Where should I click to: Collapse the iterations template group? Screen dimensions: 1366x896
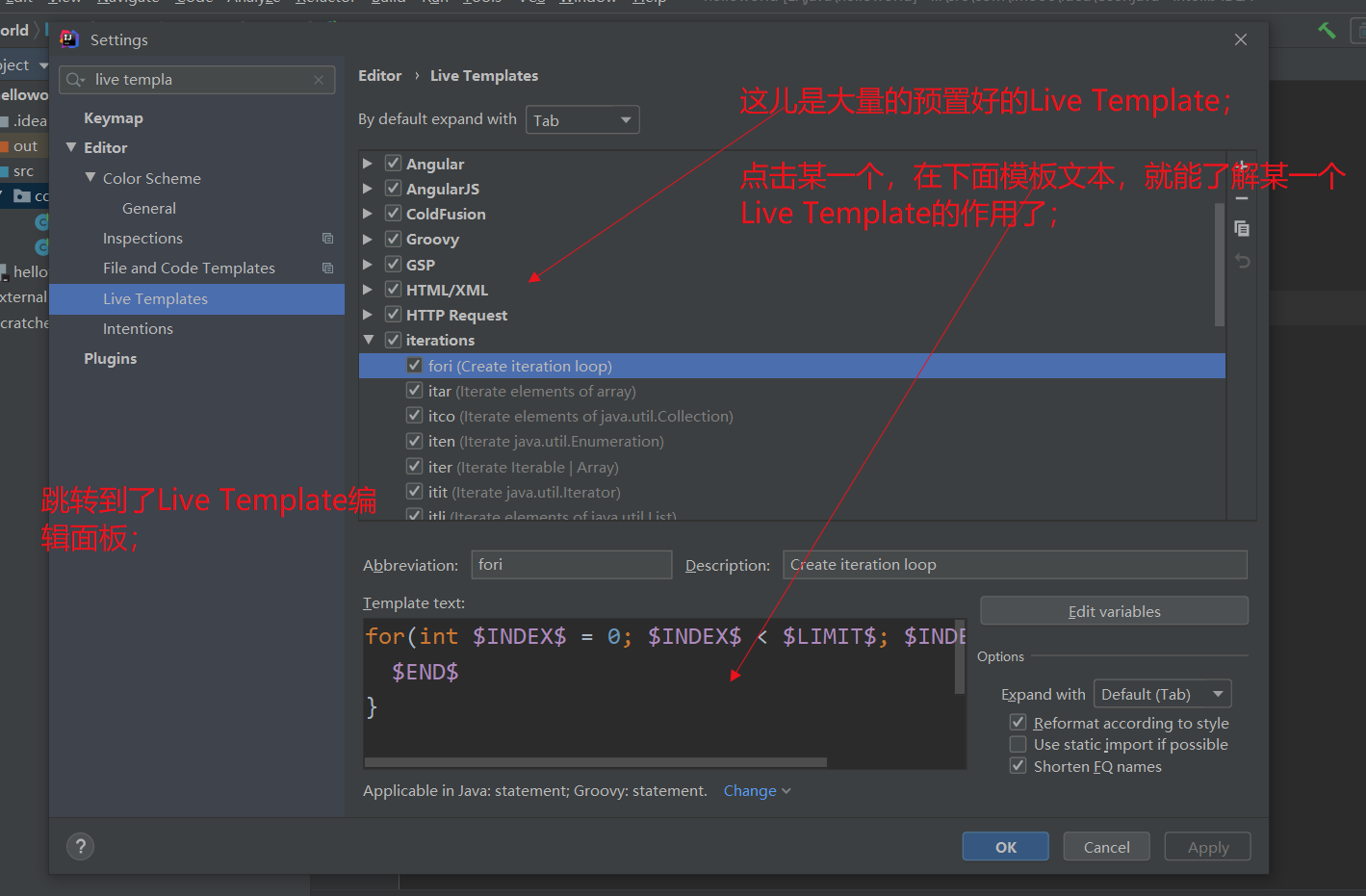coord(368,339)
